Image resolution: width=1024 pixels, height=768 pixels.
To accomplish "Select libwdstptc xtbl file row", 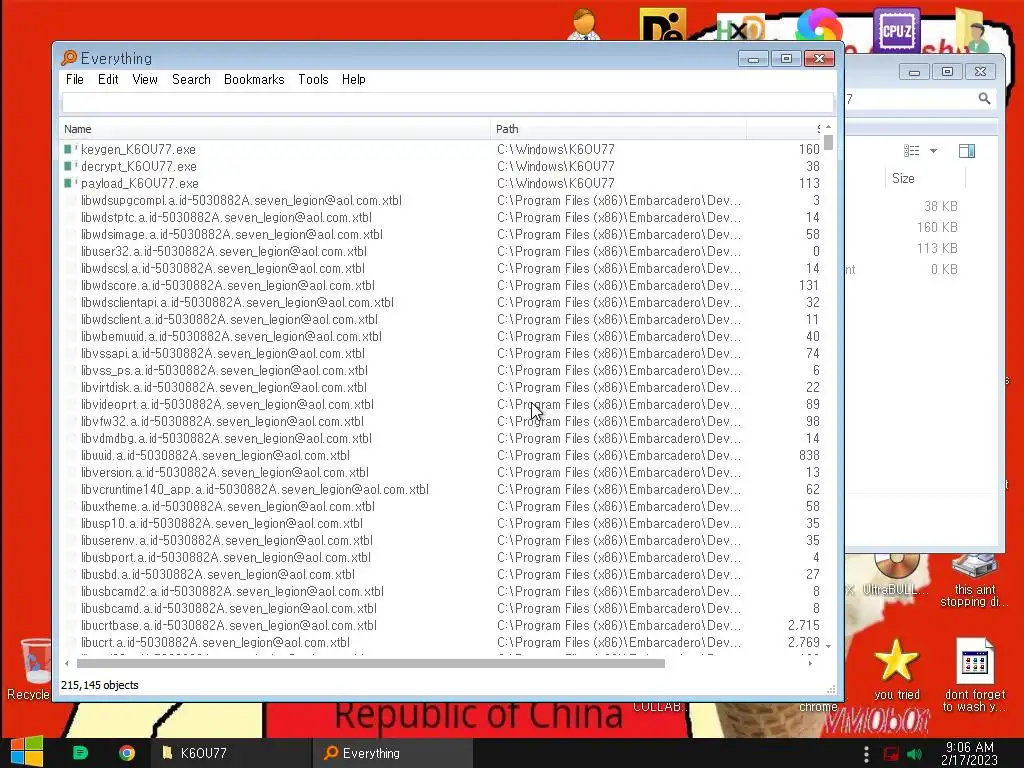I will coord(441,217).
